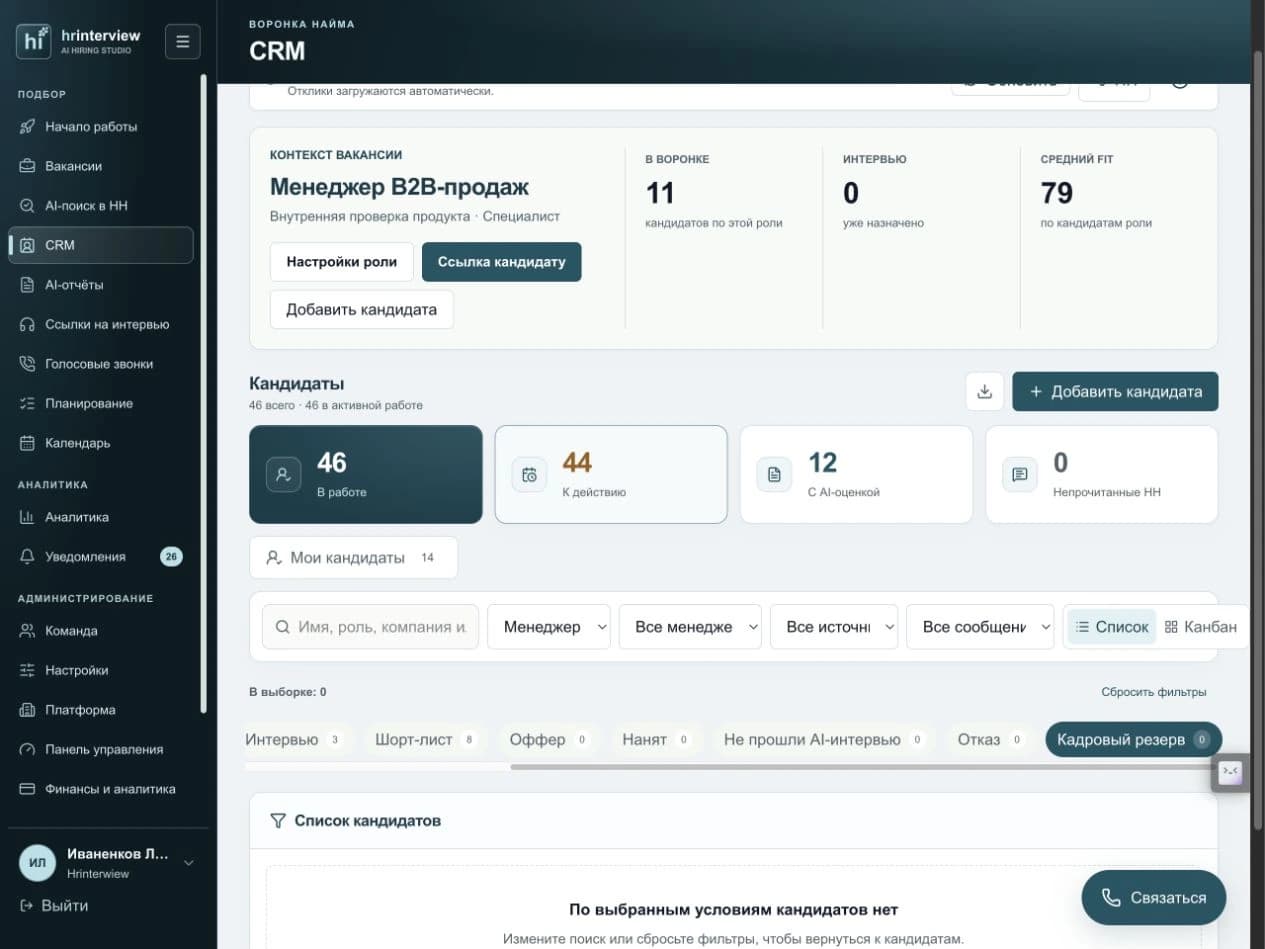Click the Настройки роли button
The width and height of the screenshot is (1265, 949).
tap(342, 262)
